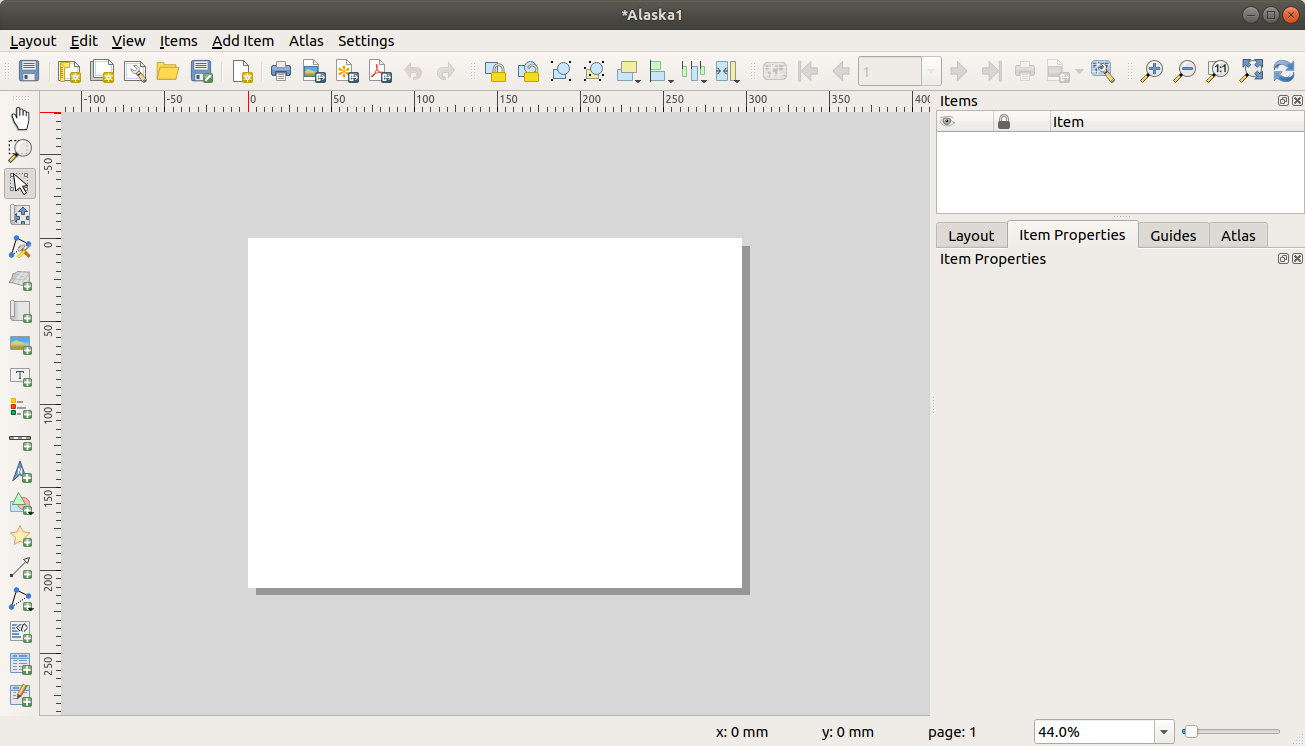Open the Layout tab in side panel

tap(971, 235)
